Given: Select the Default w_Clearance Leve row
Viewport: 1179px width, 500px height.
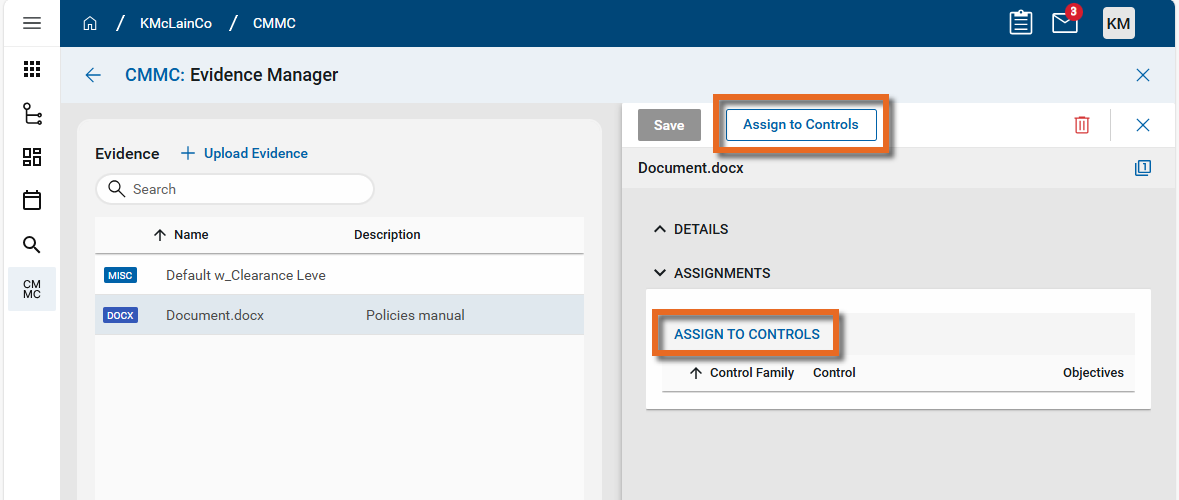Looking at the screenshot, I should (x=246, y=275).
